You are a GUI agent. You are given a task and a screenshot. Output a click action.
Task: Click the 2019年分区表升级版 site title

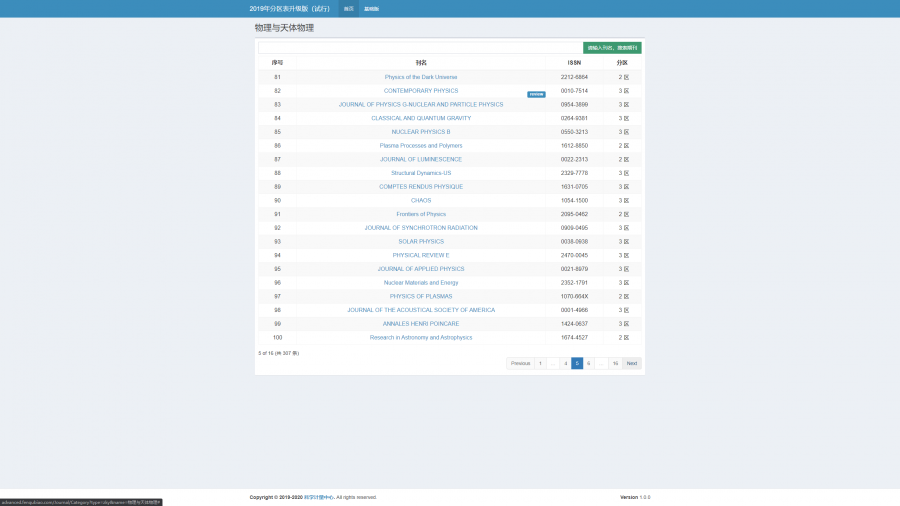point(290,9)
